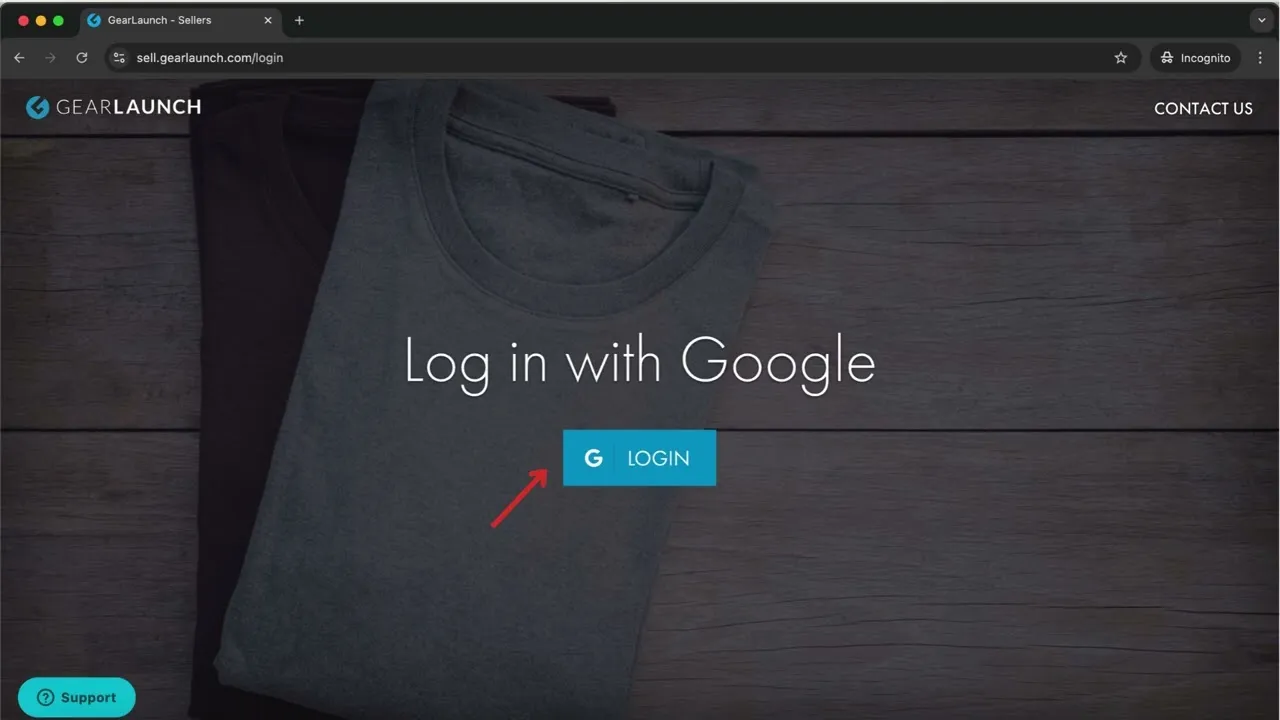Close the GearLaunch - Sellers tab
1280x720 pixels.
pyautogui.click(x=268, y=20)
